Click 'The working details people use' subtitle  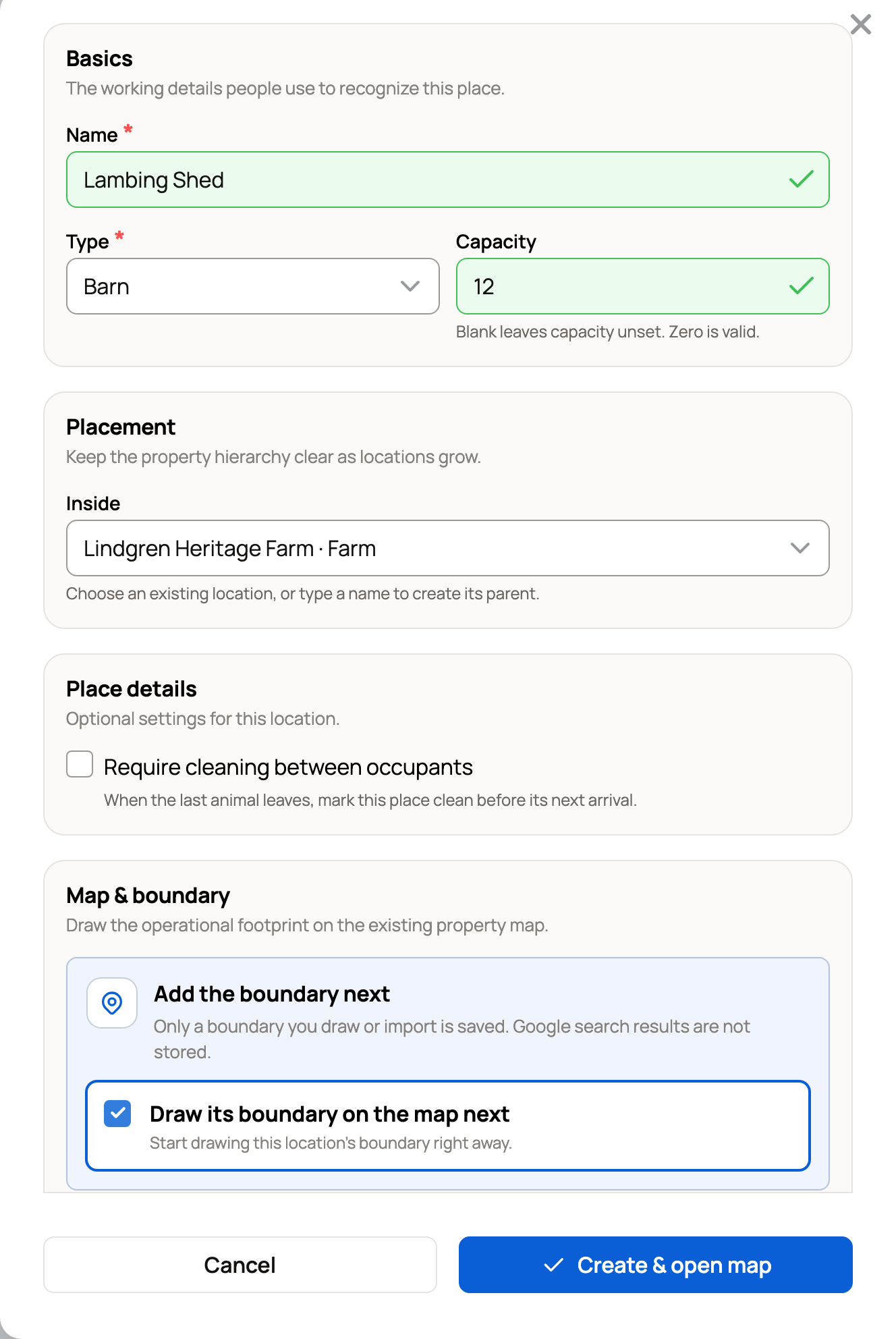(285, 88)
